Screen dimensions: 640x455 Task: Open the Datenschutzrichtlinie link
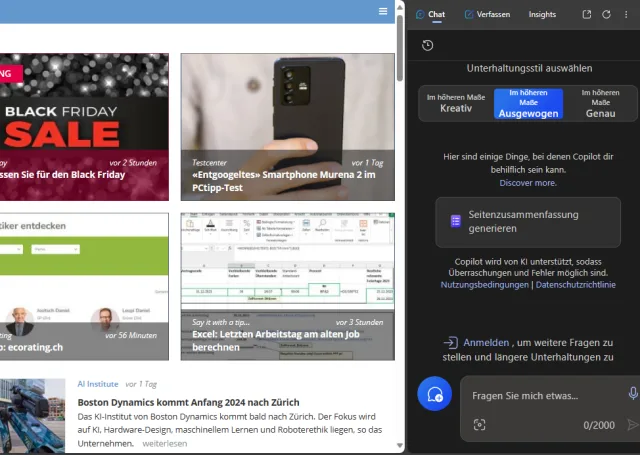[576, 285]
